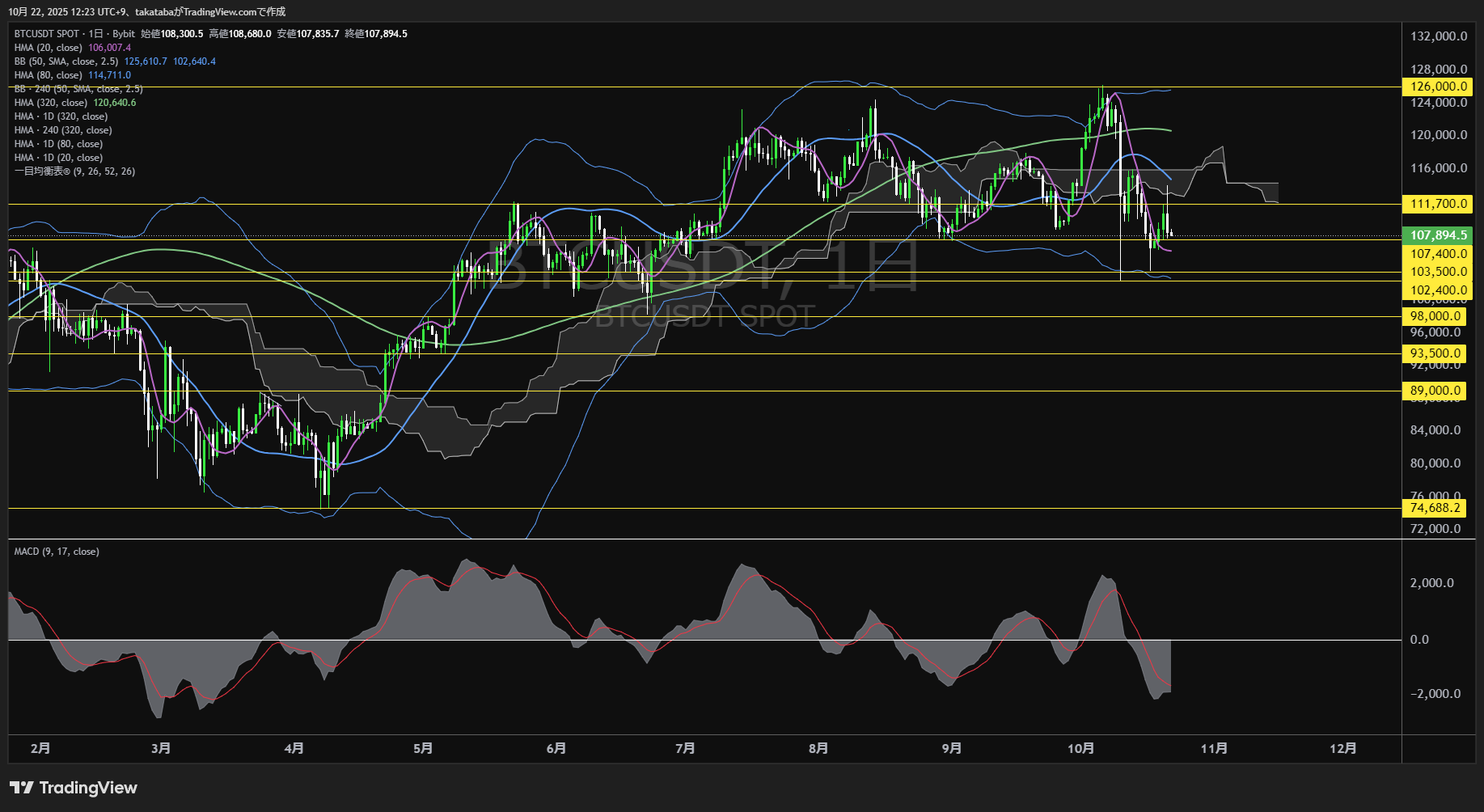The image size is (1484, 812).
Task: Click the 126,000.0 yellow price label
Action: click(x=1438, y=87)
